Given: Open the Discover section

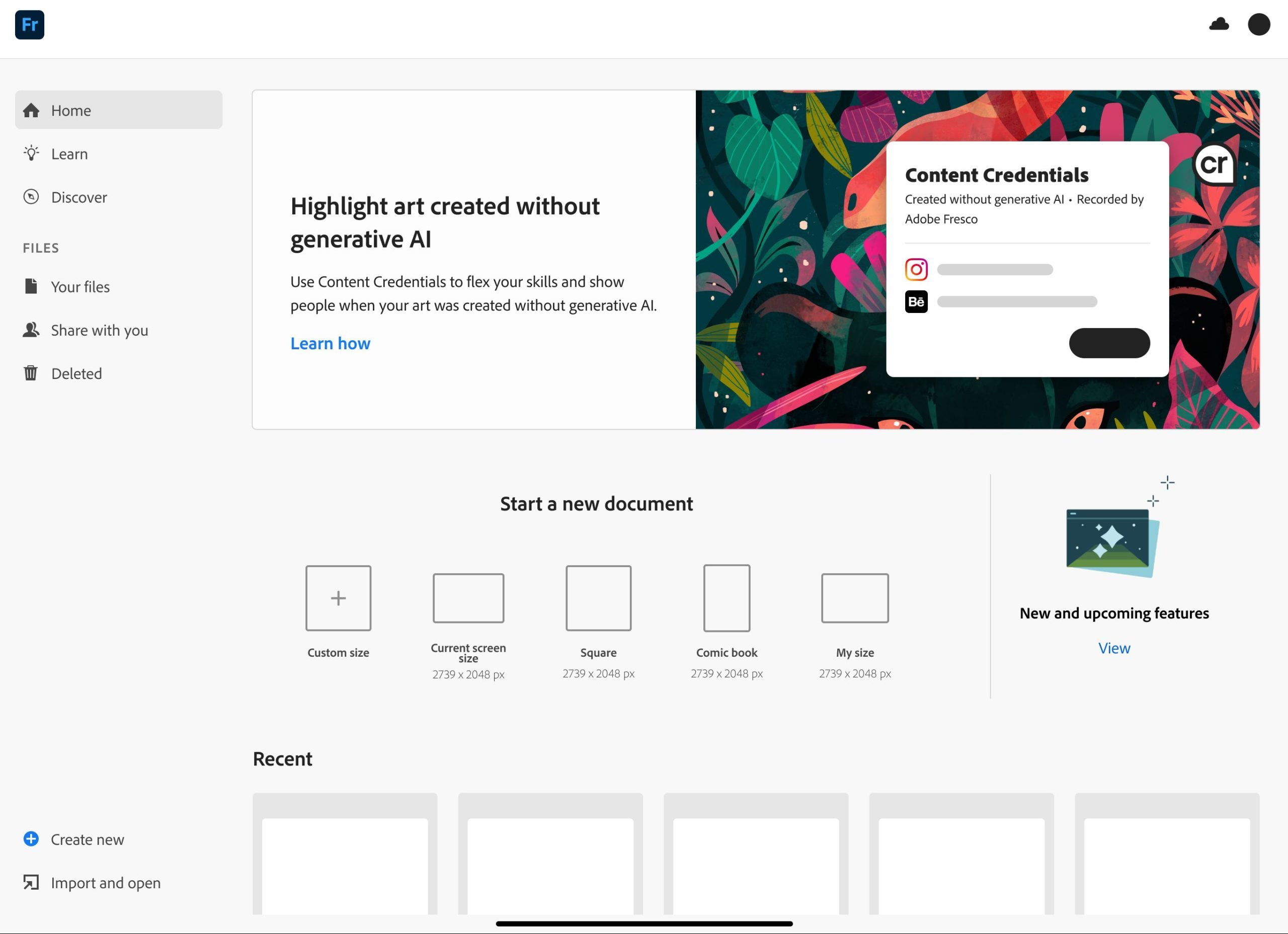Looking at the screenshot, I should coord(78,197).
